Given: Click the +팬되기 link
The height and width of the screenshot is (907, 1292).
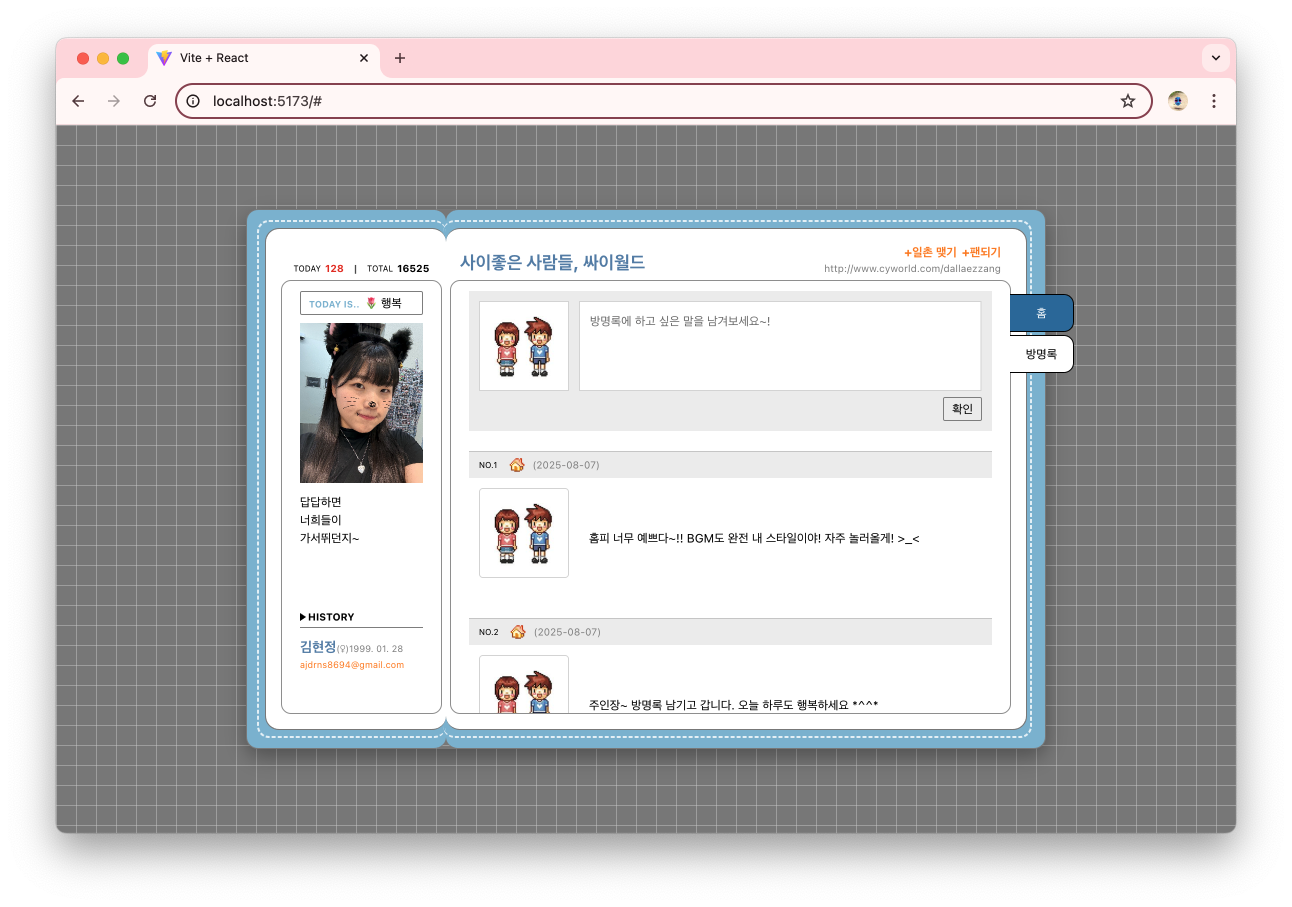Looking at the screenshot, I should tap(981, 253).
